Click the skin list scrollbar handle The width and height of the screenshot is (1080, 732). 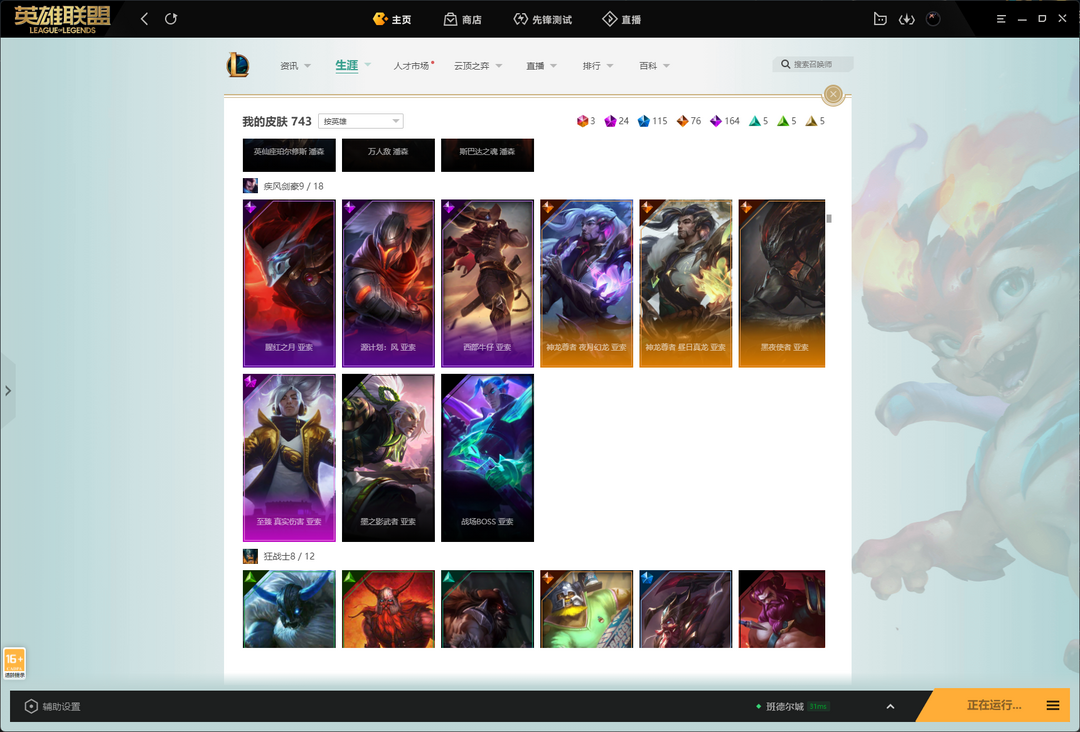point(829,219)
